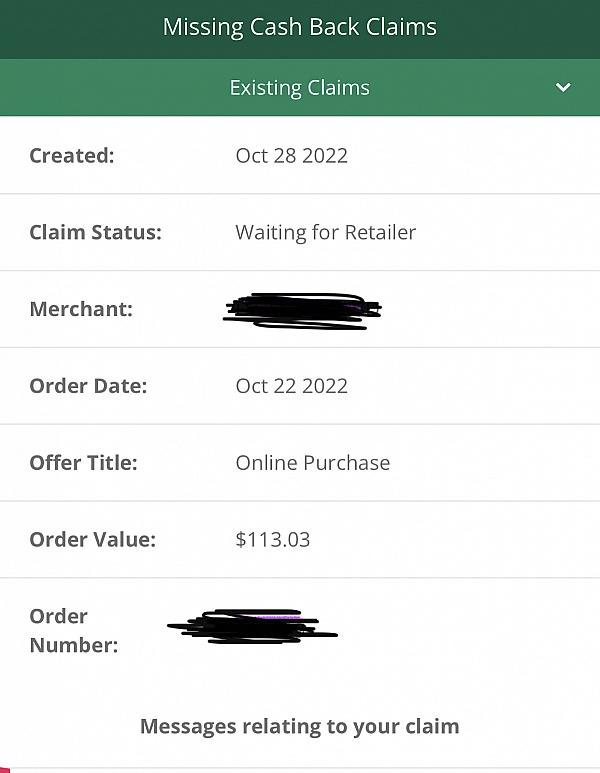The width and height of the screenshot is (600, 773).
Task: Click the scribbled-out order number
Action: 252,625
